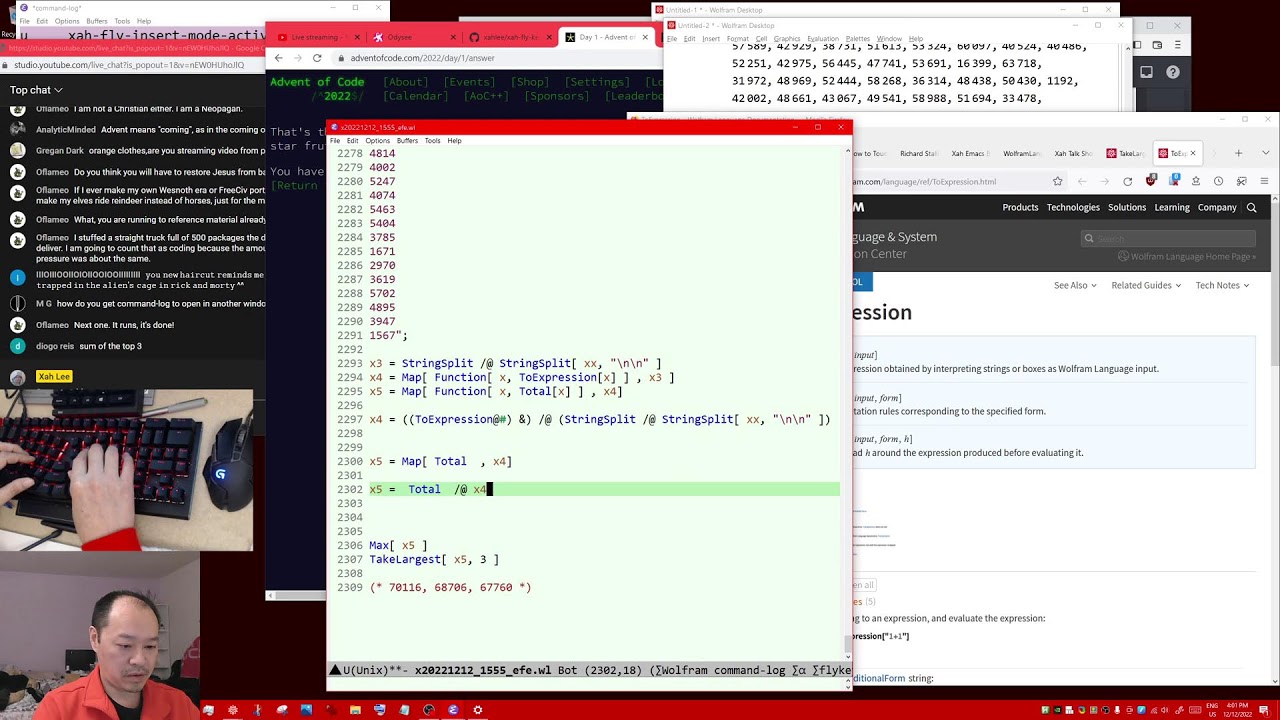Image resolution: width=1280 pixels, height=720 pixels.
Task: Switch to TakeLargest Firefox tab
Action: (1126, 153)
